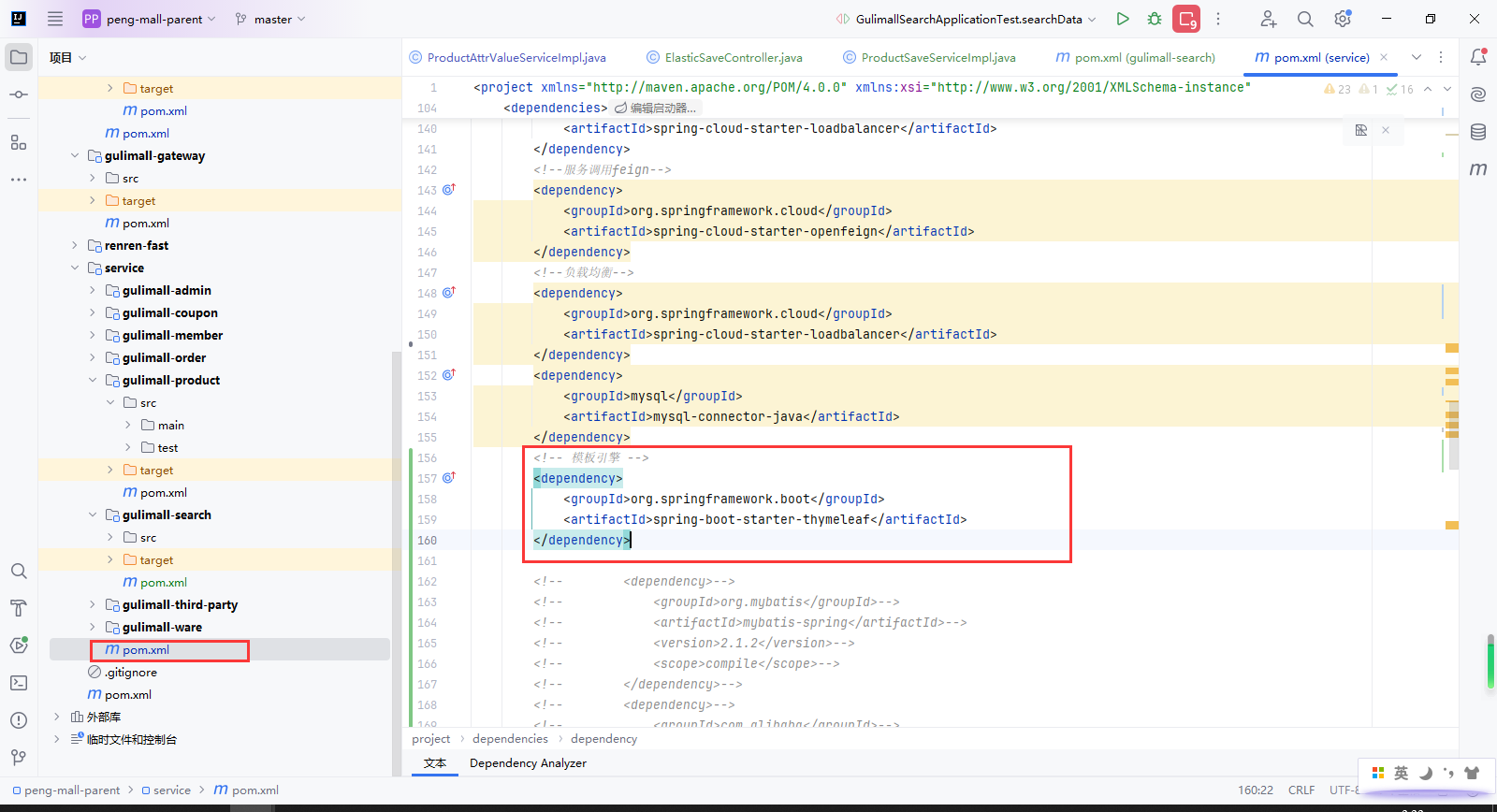Expand the main folder under src
1497x812 pixels.
(x=128, y=425)
